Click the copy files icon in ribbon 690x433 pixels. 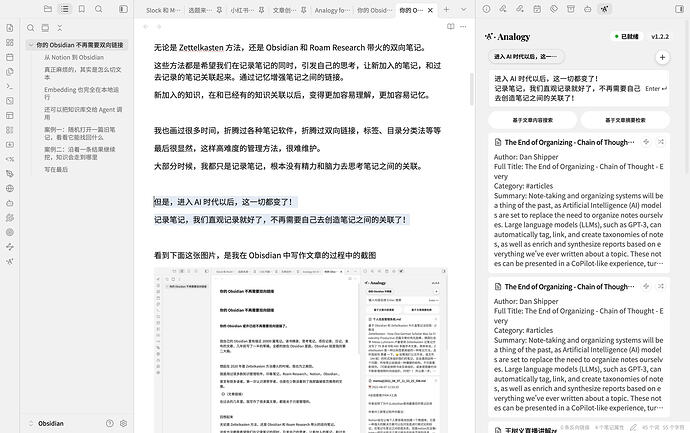pos(10,72)
